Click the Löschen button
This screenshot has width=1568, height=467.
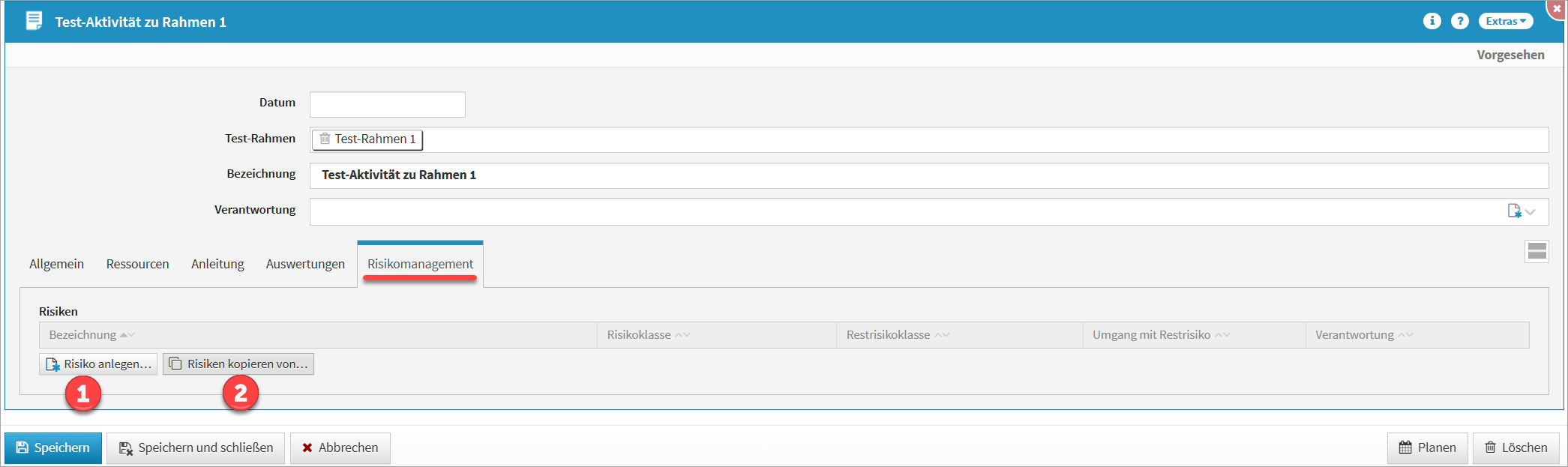1515,448
